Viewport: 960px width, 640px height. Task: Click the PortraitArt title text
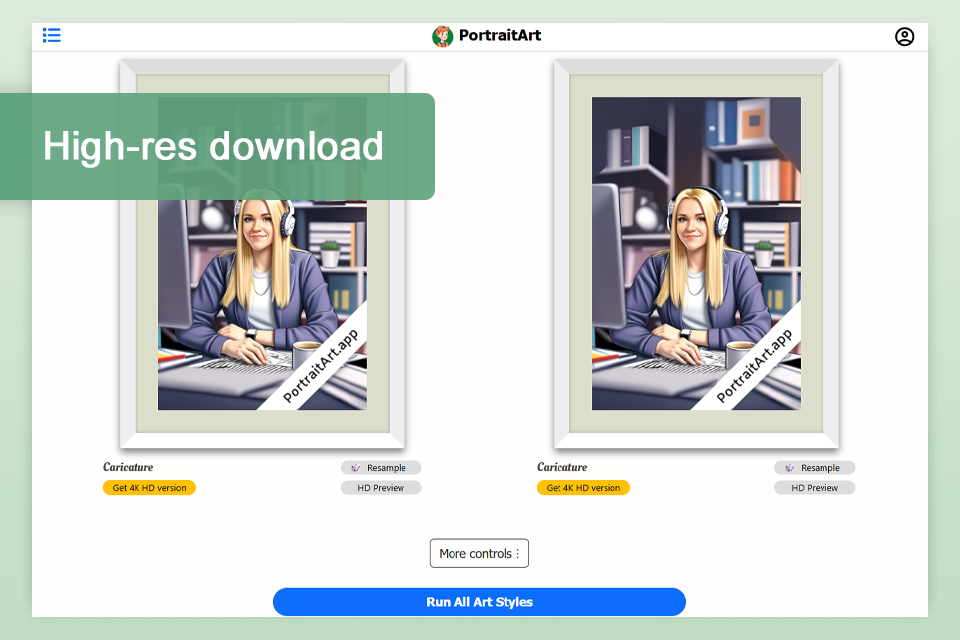[500, 36]
